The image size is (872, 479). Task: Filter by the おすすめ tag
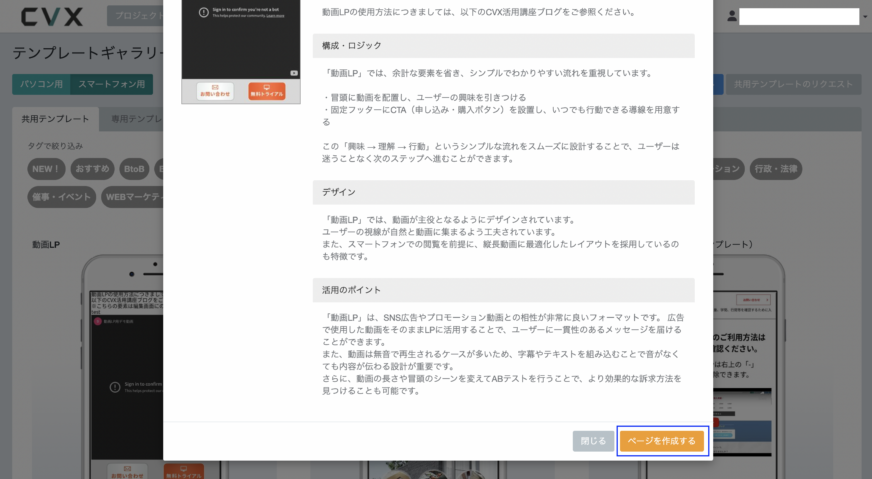click(x=93, y=169)
